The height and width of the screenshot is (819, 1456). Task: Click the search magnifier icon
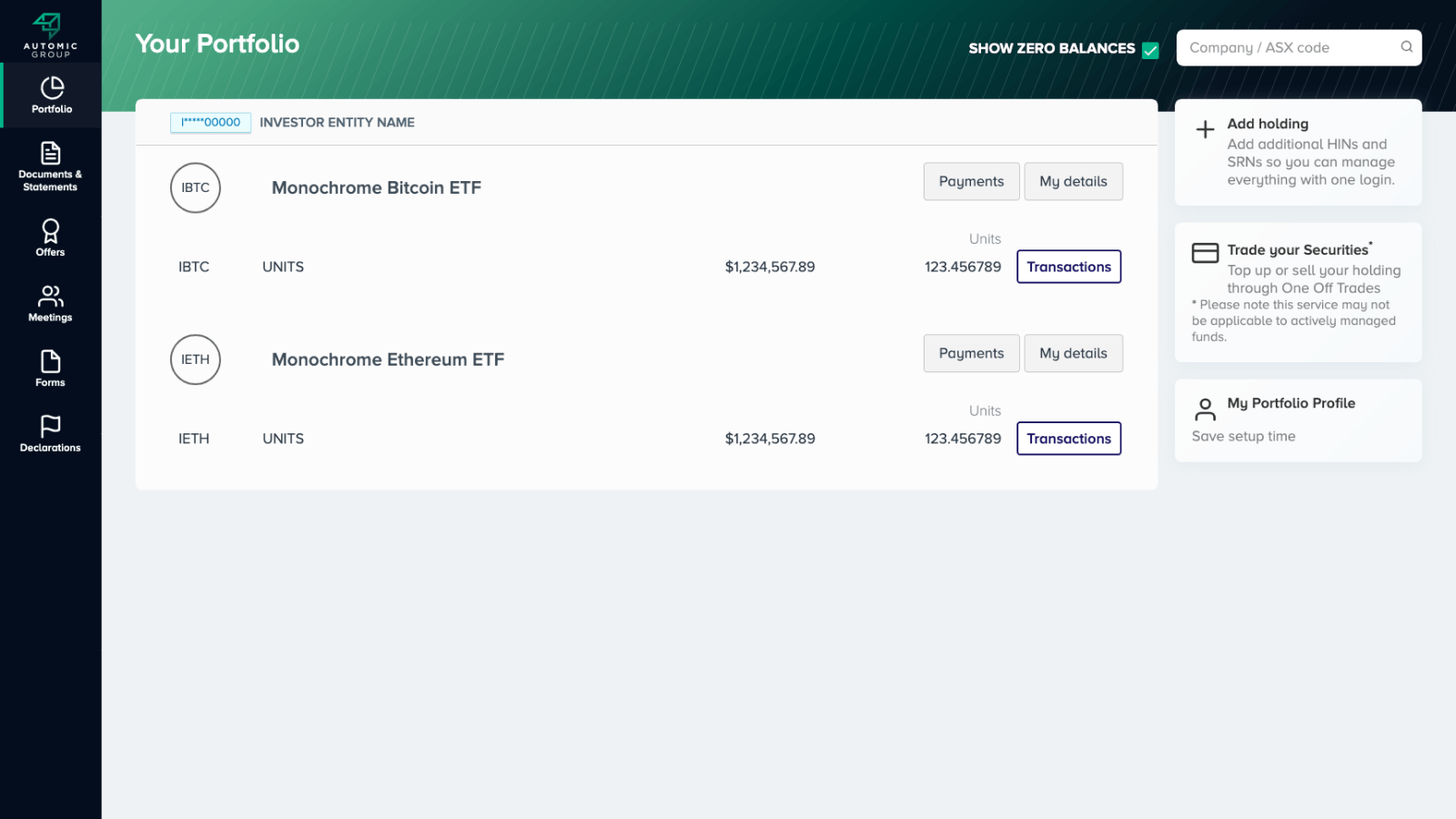pos(1406,47)
